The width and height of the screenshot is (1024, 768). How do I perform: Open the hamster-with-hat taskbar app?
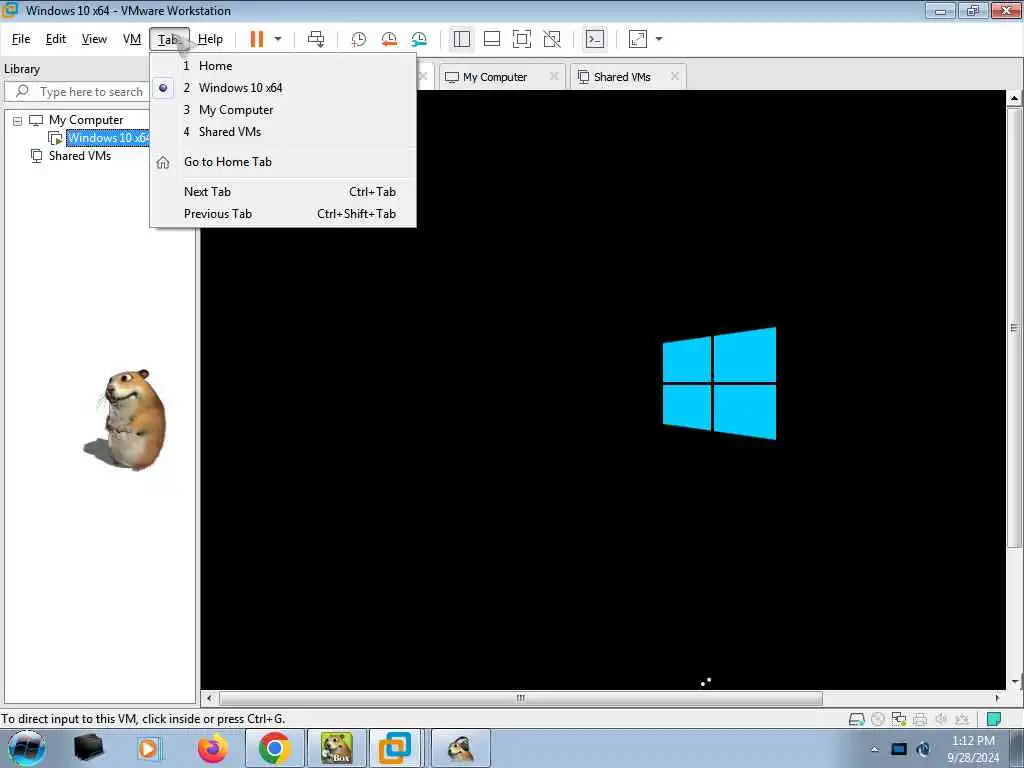460,748
